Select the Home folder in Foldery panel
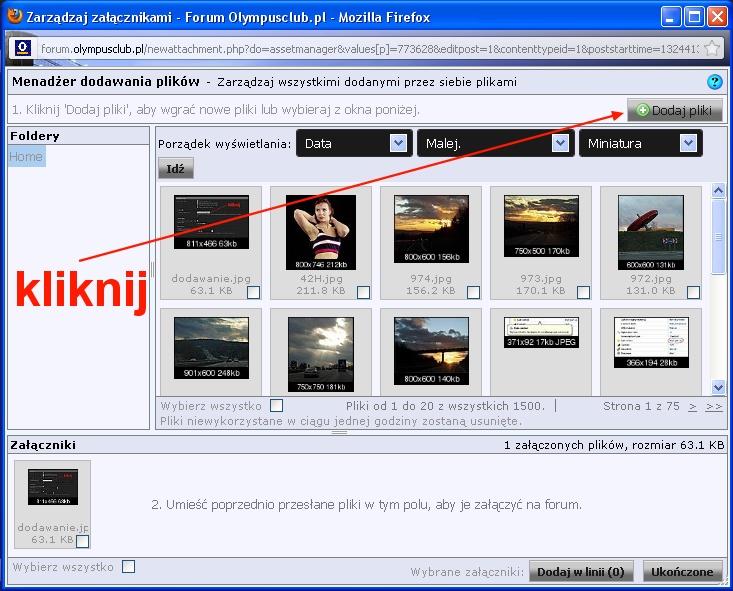733x591 pixels. coord(26,157)
